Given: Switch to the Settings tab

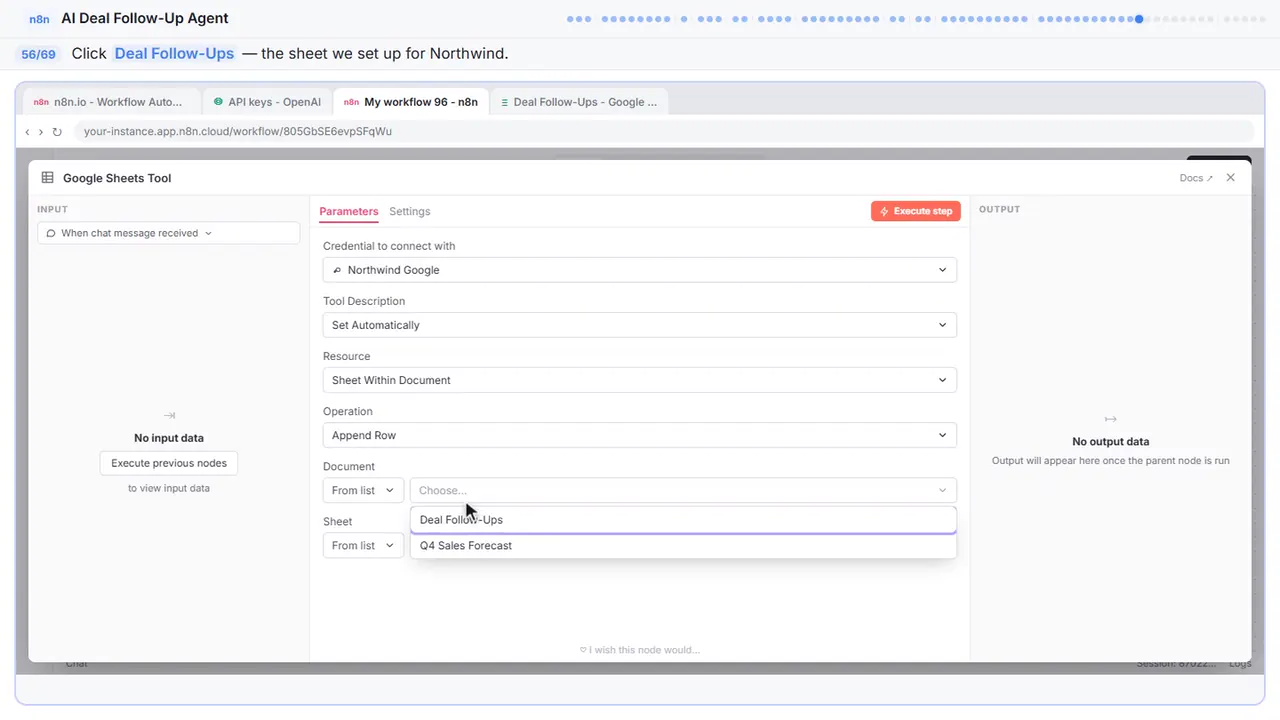Looking at the screenshot, I should pos(410,212).
